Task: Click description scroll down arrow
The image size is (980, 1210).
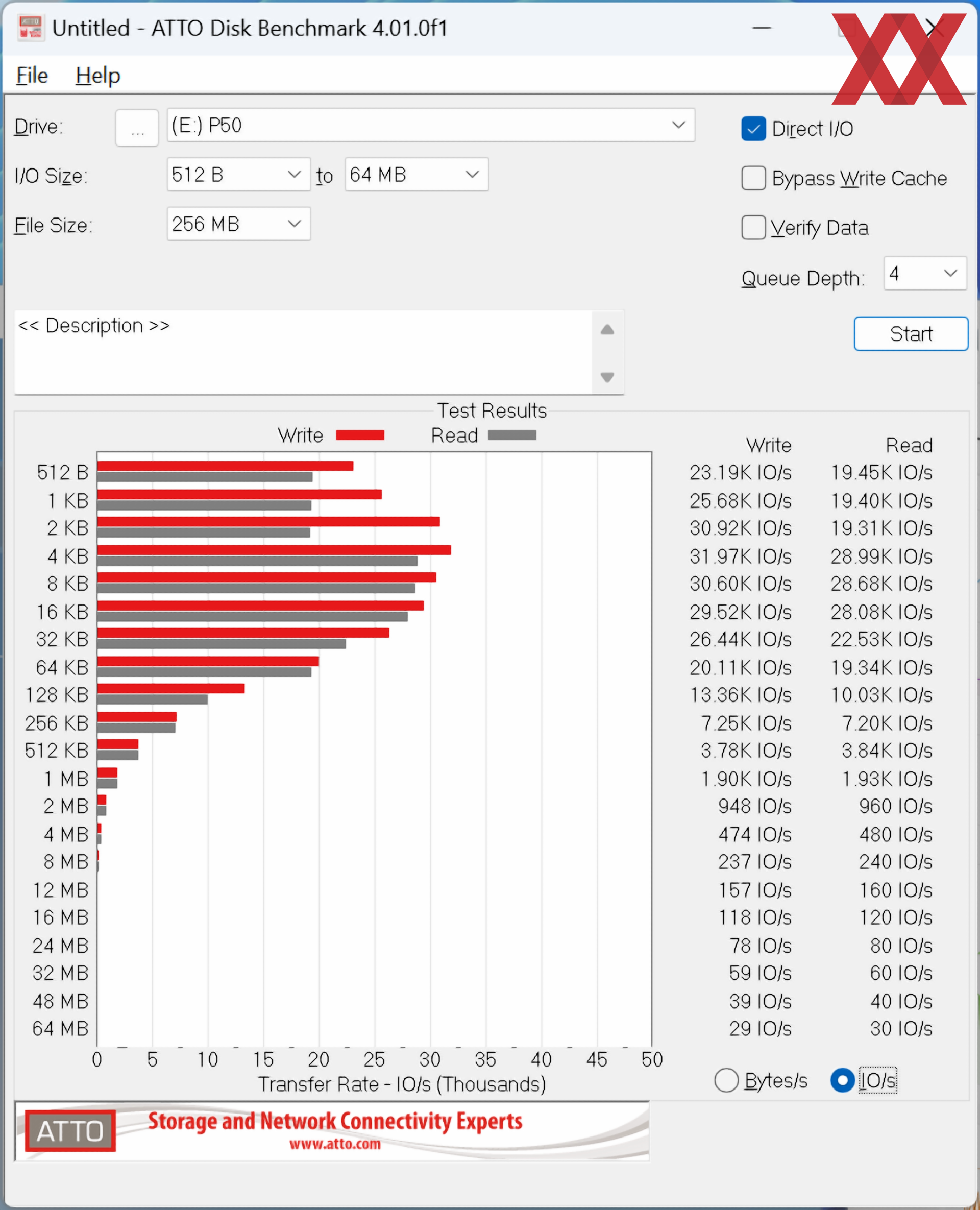Action: [607, 377]
